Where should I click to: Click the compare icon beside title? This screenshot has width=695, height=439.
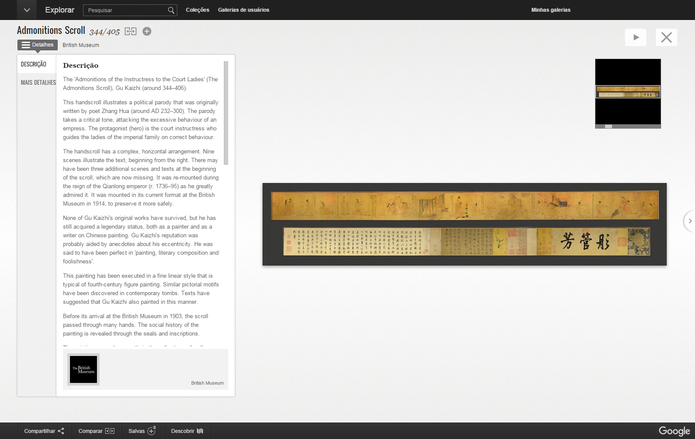(130, 31)
